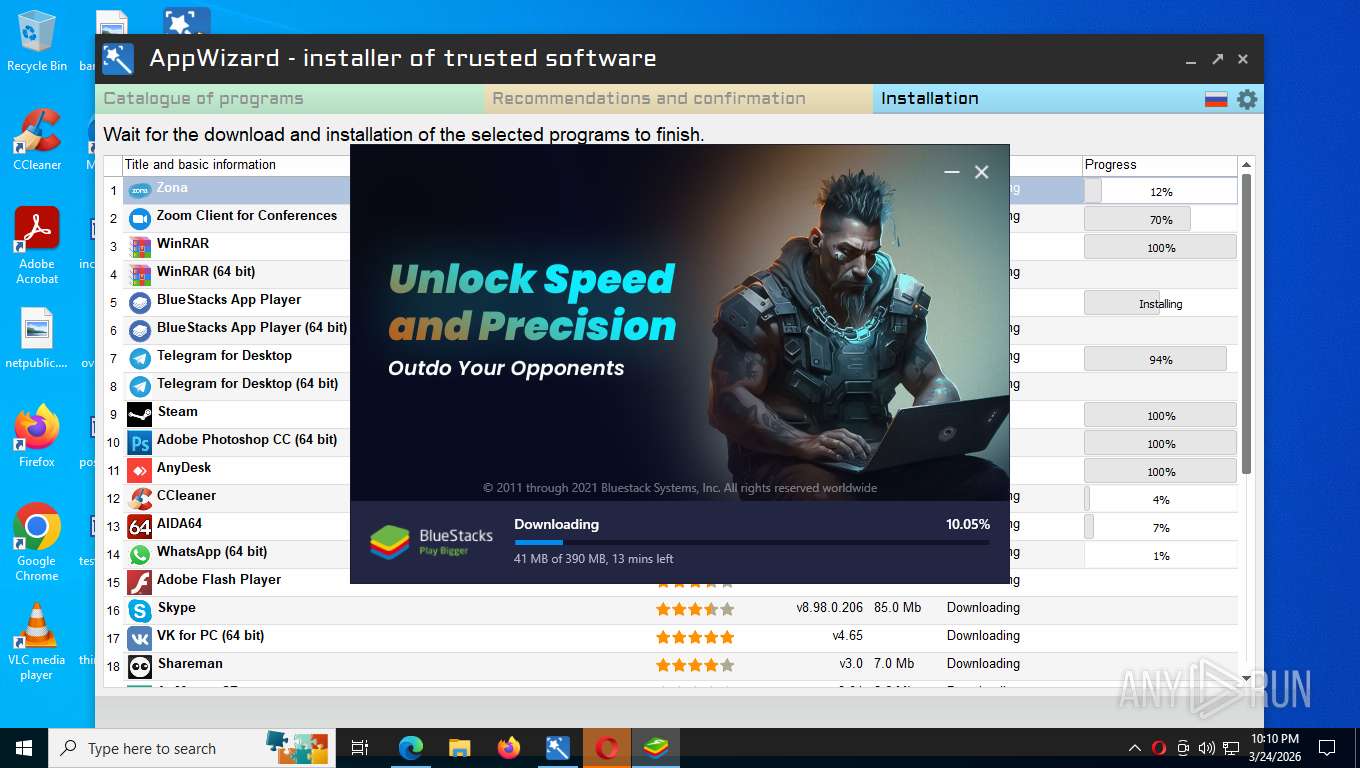Click the AnyDesk icon in the list

coord(140,470)
